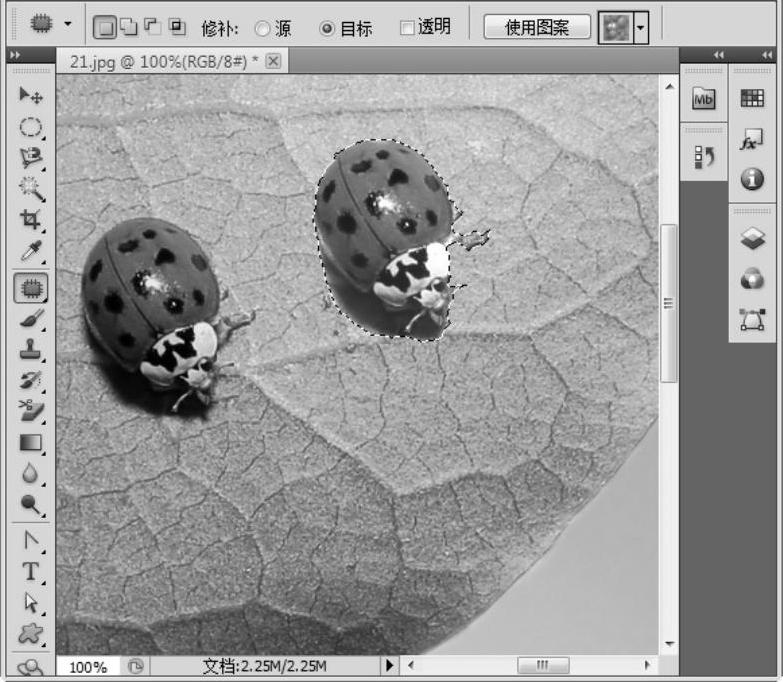Screen dimensions: 783x682
Task: Open the Layers panel icon
Action: pos(751,238)
